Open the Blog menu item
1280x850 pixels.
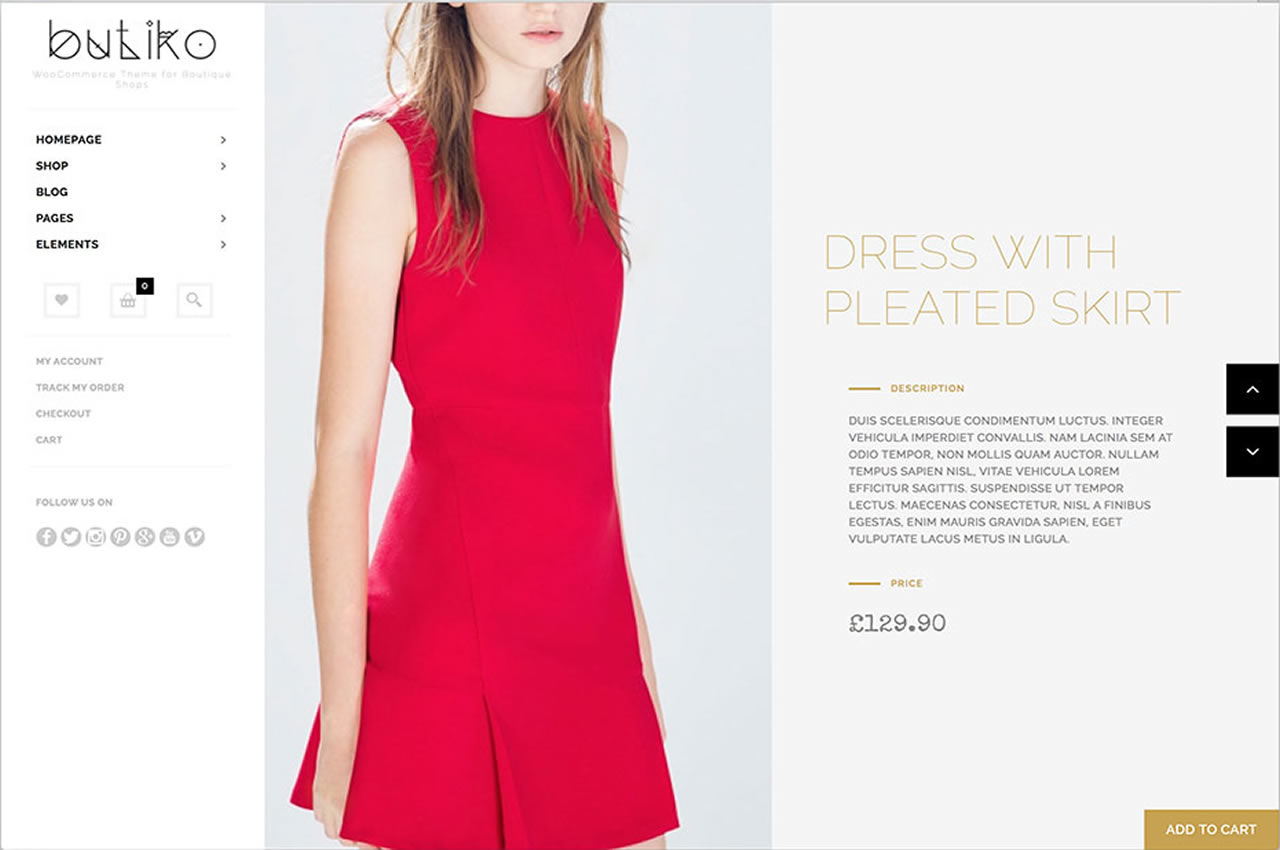pyautogui.click(x=52, y=192)
